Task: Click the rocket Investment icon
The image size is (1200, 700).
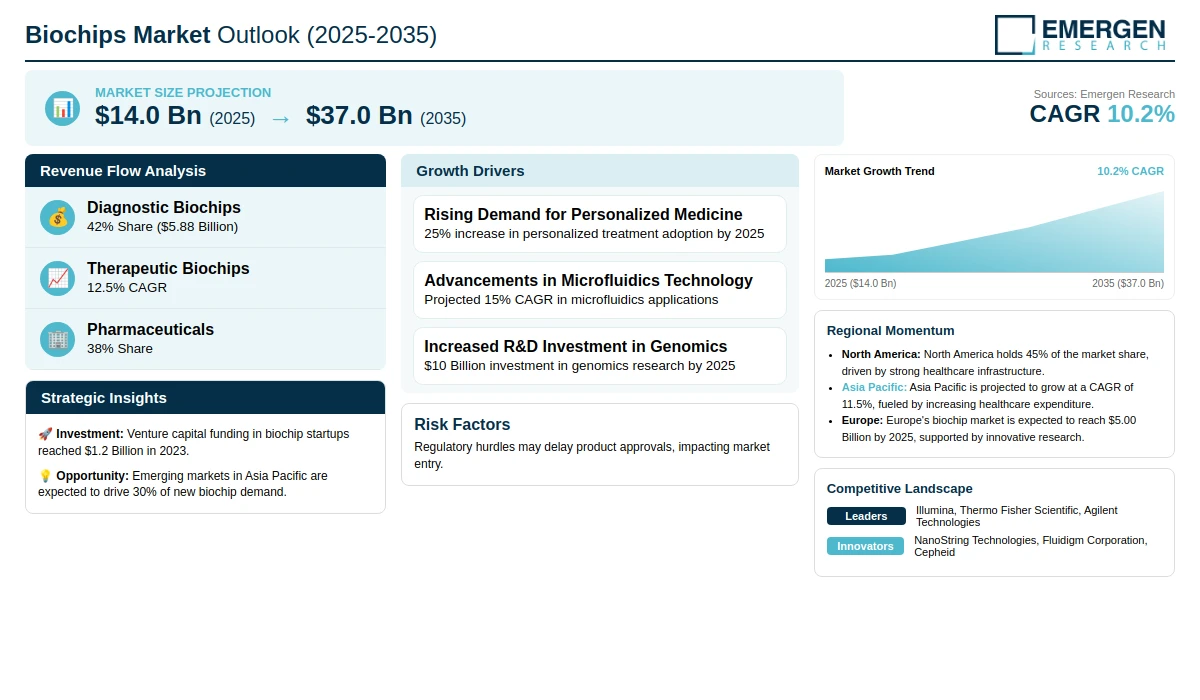Action: [45, 434]
